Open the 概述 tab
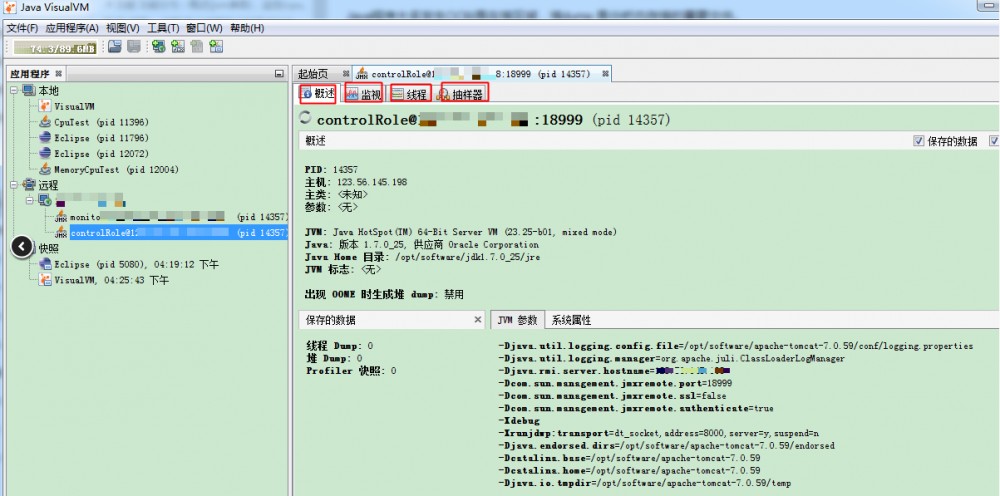1000x496 pixels. [x=318, y=94]
